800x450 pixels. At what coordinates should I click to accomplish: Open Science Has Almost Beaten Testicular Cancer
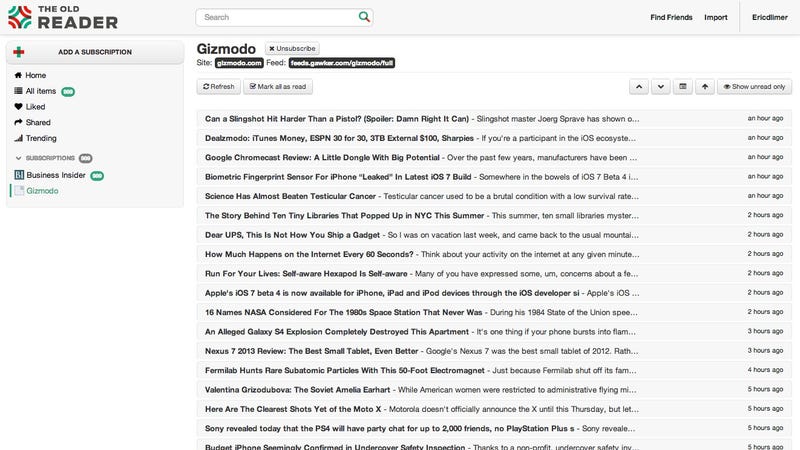tap(494, 196)
